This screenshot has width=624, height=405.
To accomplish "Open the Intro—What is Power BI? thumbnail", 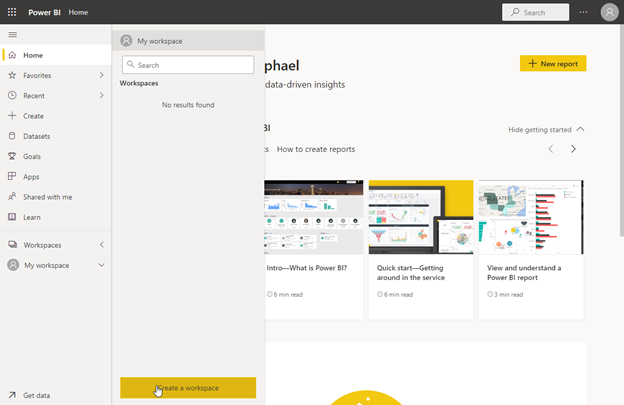I will [314, 217].
